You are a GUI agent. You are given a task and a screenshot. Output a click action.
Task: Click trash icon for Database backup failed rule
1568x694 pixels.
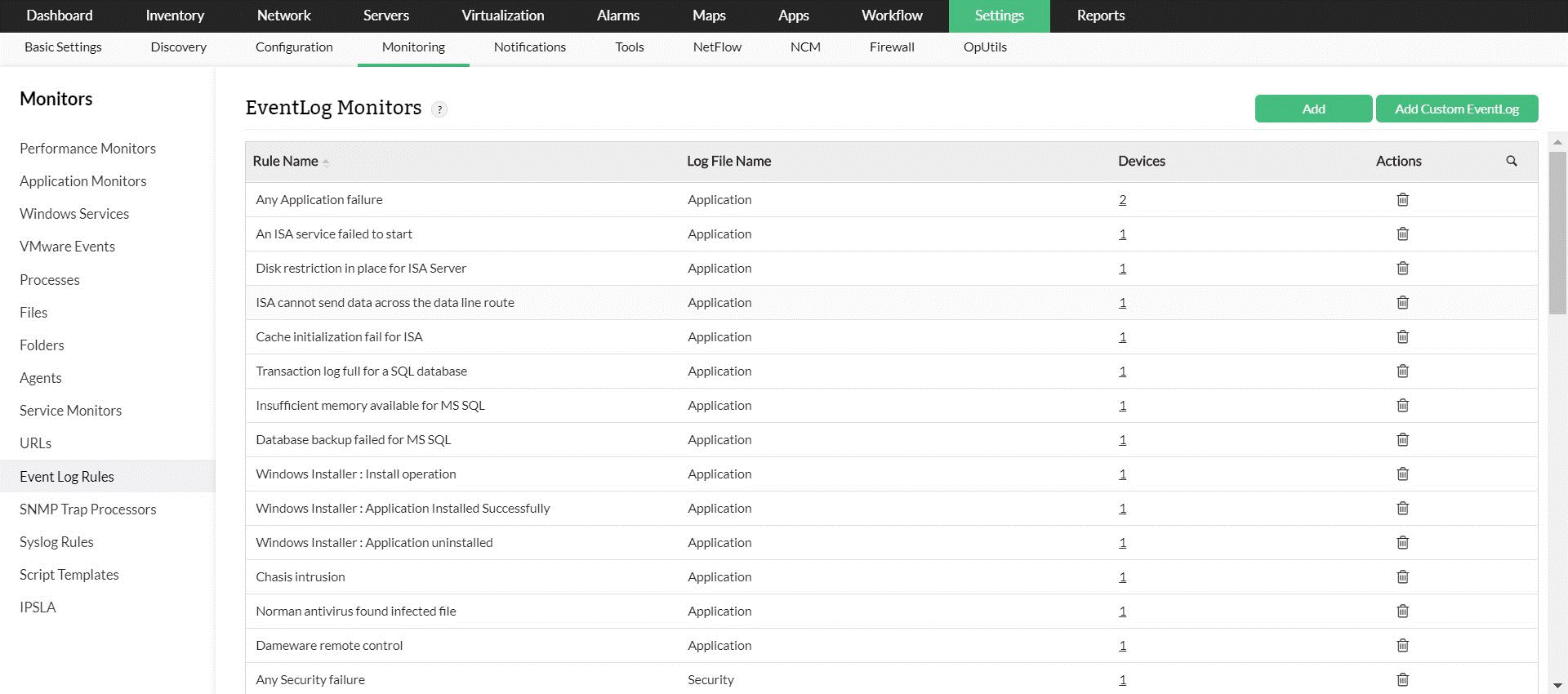coord(1402,439)
